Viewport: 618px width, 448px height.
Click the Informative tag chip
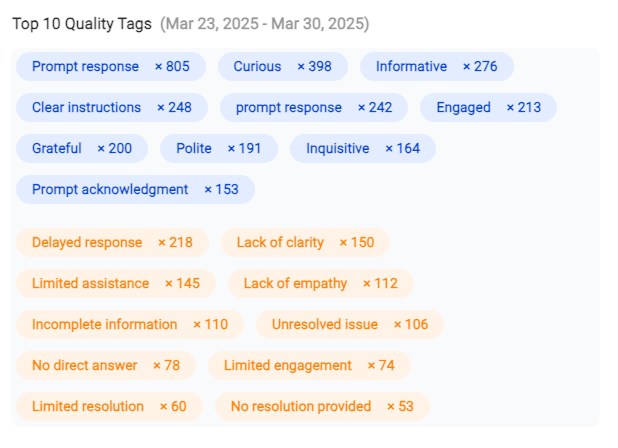(x=437, y=67)
